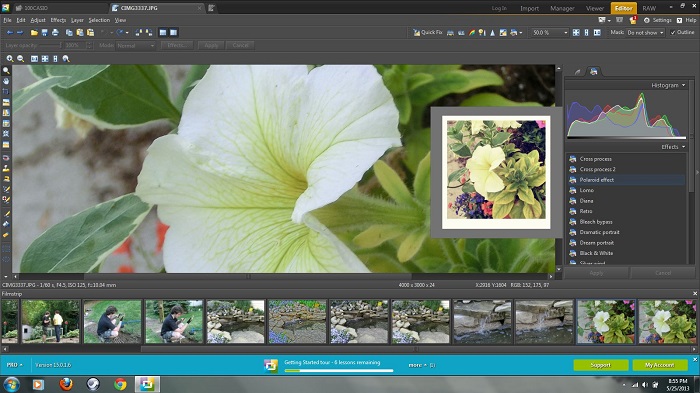Switch to the RAW tab
This screenshot has height=393, width=700.
[649, 8]
